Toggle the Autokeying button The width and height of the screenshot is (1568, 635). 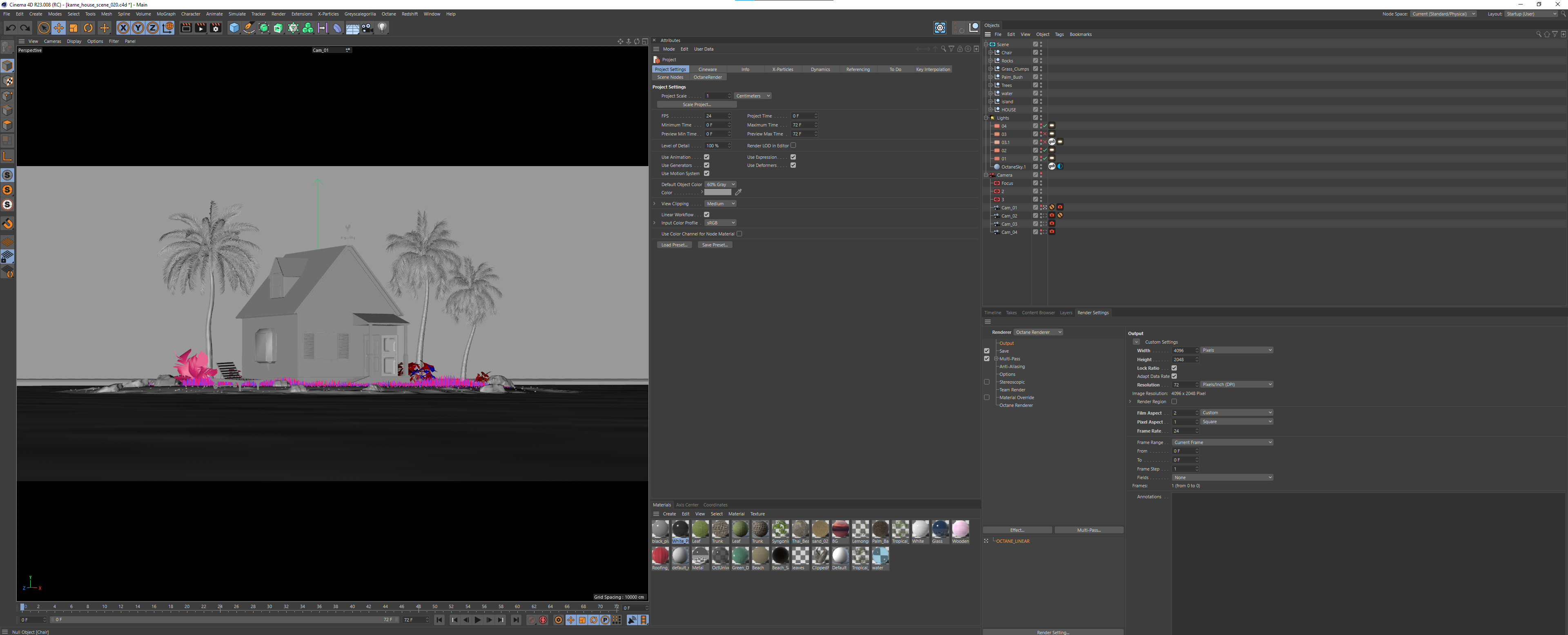pyautogui.click(x=543, y=620)
